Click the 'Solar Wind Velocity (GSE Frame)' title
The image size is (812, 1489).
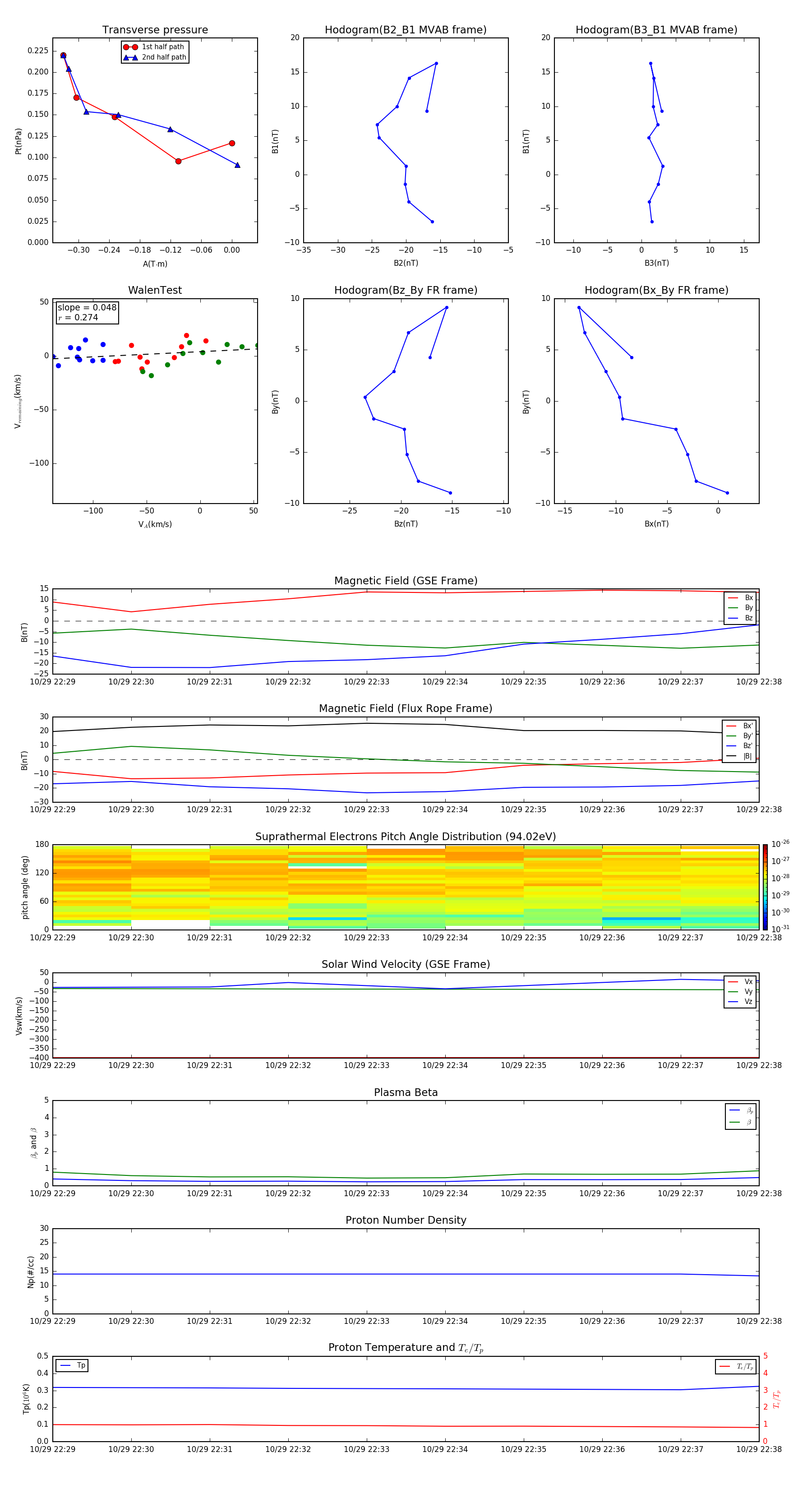pyautogui.click(x=406, y=965)
